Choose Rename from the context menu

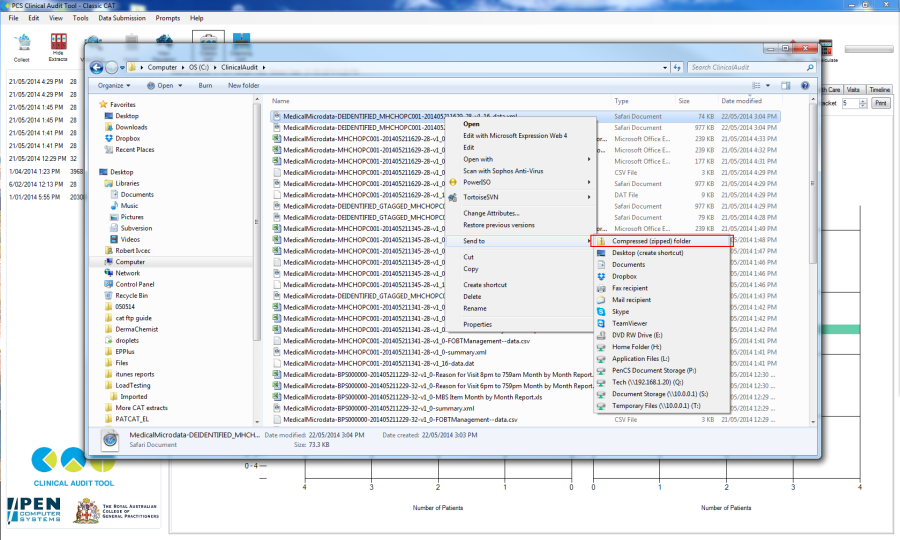point(475,309)
